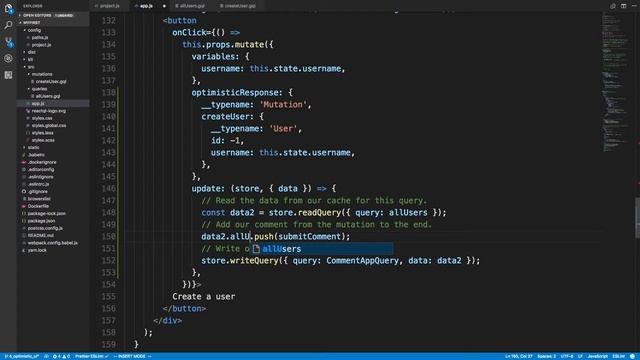Open README.md file
The width and height of the screenshot is (640, 360).
pyautogui.click(x=40, y=236)
